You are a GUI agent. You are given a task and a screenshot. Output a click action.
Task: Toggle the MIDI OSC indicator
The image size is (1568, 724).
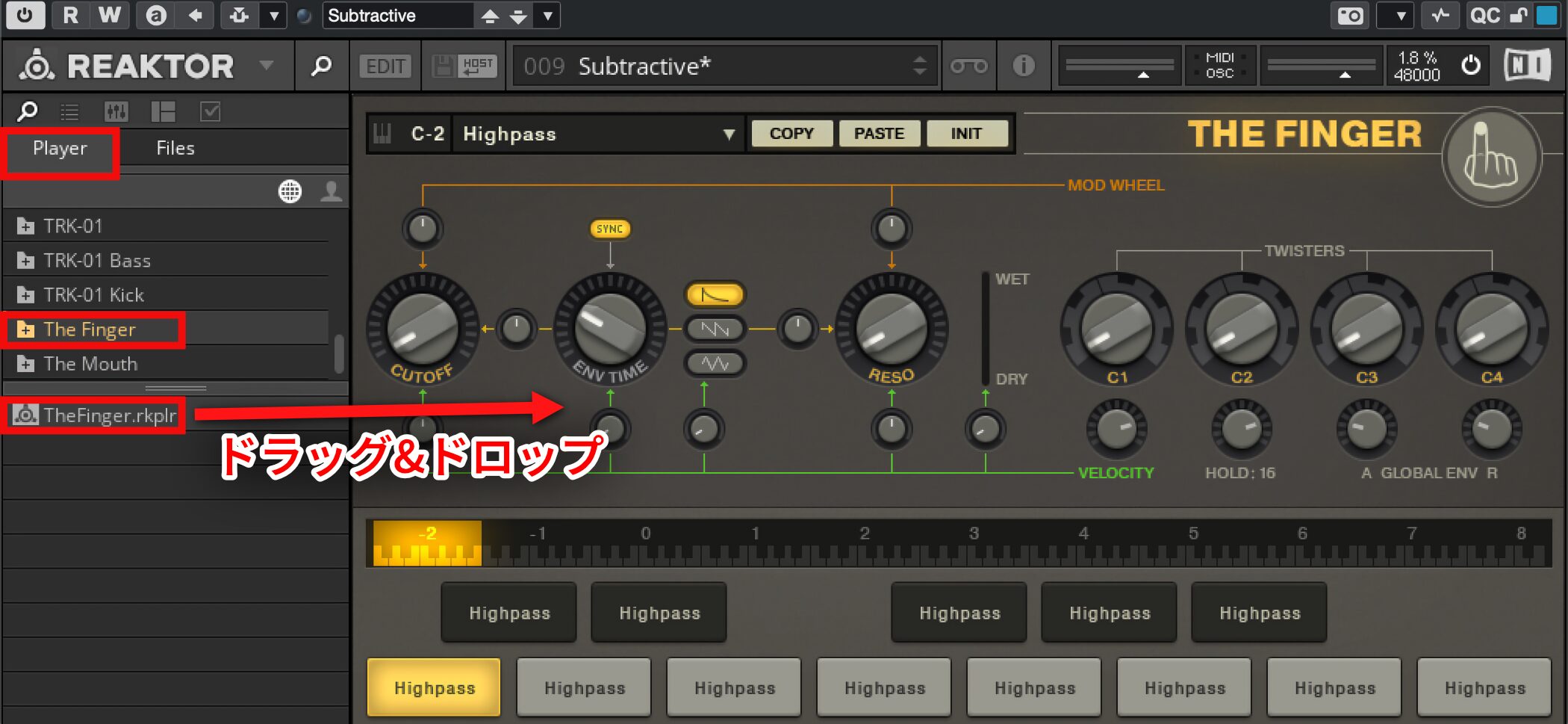[x=1220, y=66]
